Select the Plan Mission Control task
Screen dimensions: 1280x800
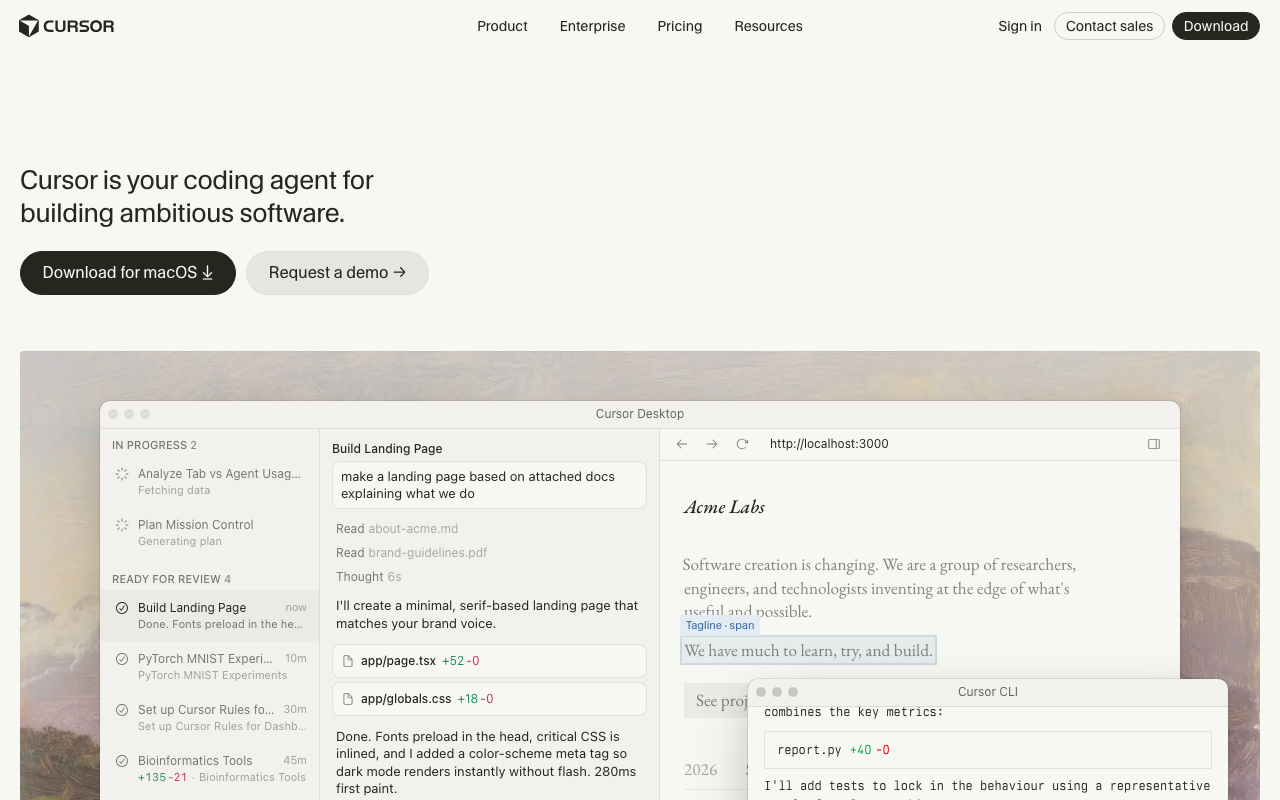[x=209, y=533]
